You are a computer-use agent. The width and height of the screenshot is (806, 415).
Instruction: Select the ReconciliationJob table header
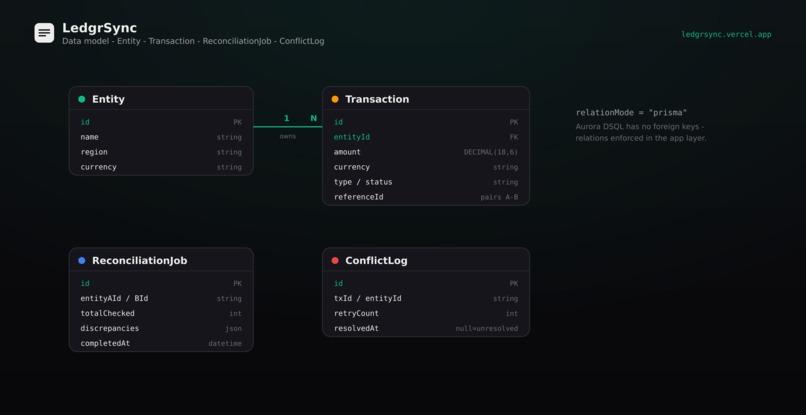pos(161,260)
